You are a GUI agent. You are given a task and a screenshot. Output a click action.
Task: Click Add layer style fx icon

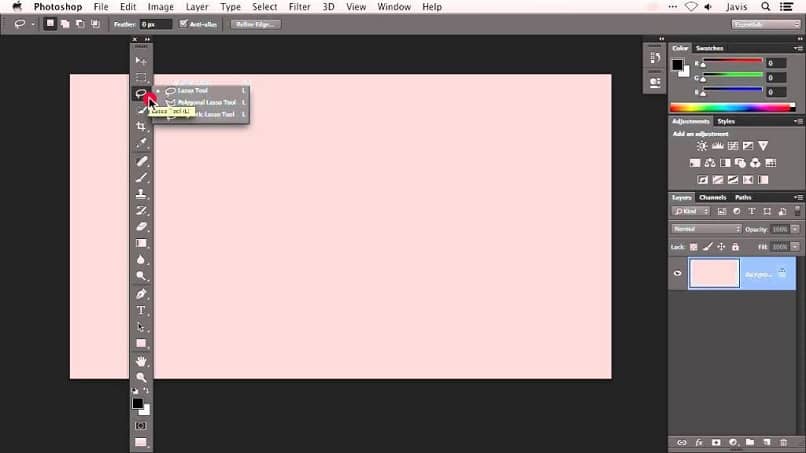(699, 442)
